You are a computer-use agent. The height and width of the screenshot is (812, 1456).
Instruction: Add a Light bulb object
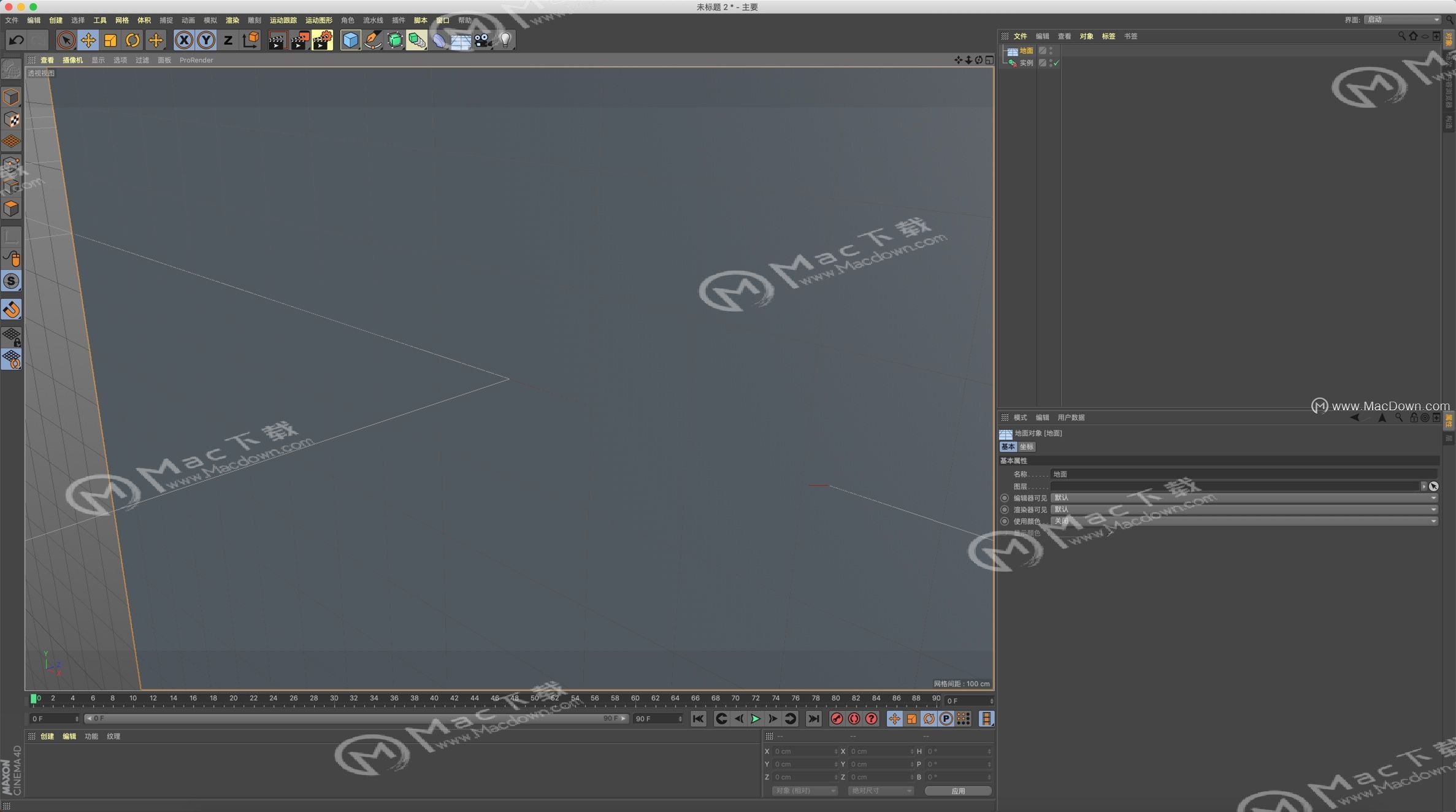point(505,40)
